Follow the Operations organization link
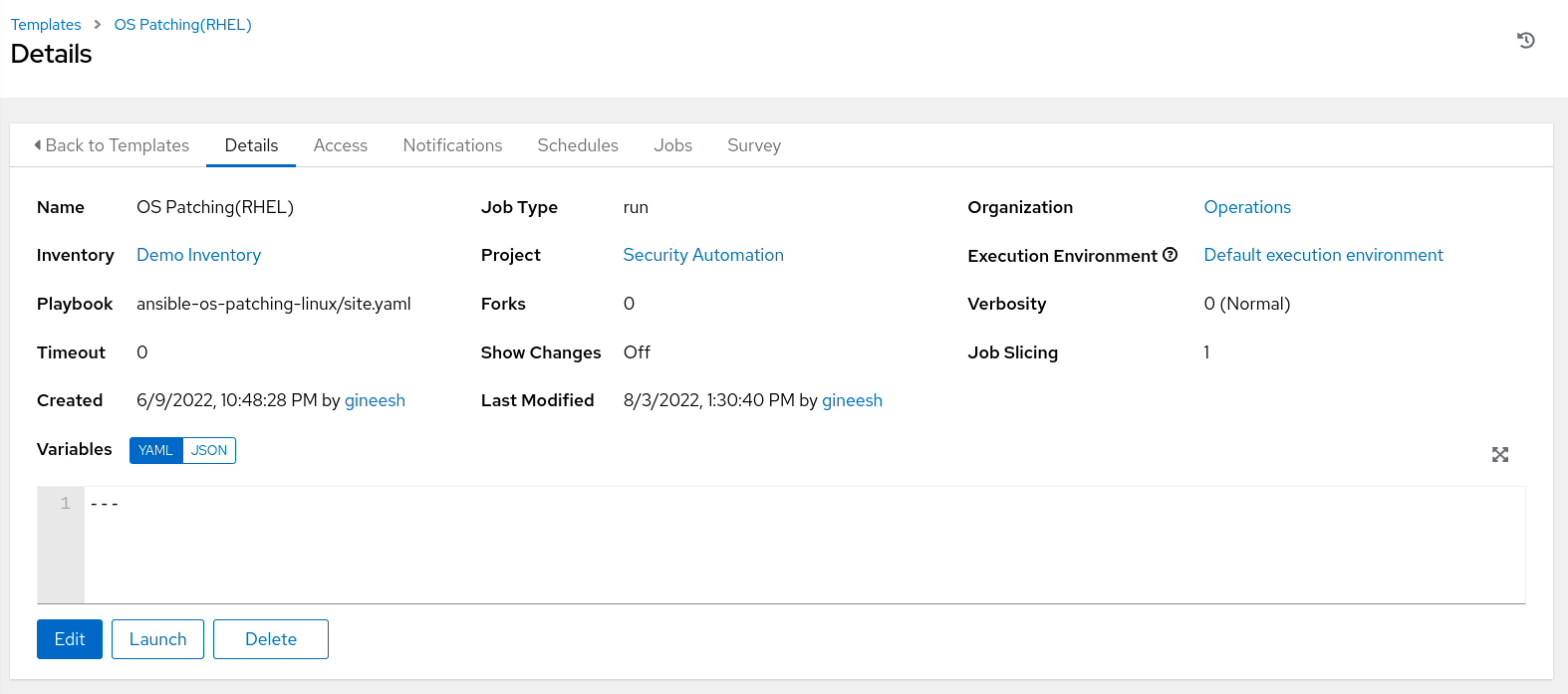Viewport: 1568px width, 694px height. (1246, 207)
